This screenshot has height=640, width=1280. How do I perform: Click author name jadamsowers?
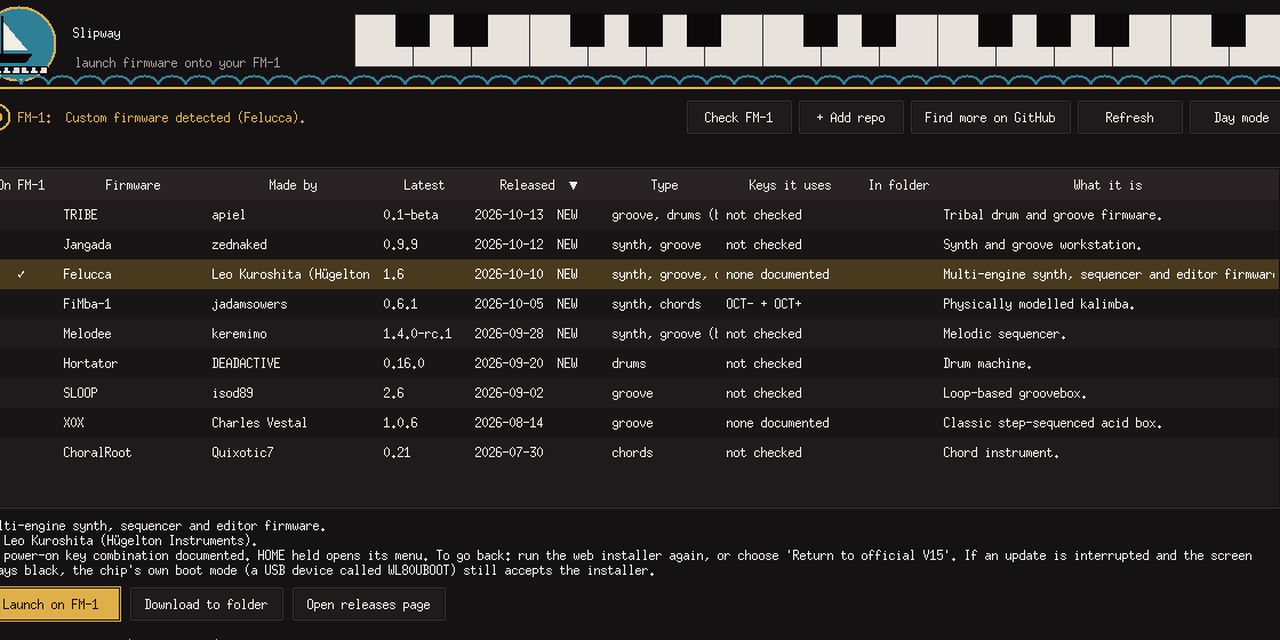coord(249,304)
